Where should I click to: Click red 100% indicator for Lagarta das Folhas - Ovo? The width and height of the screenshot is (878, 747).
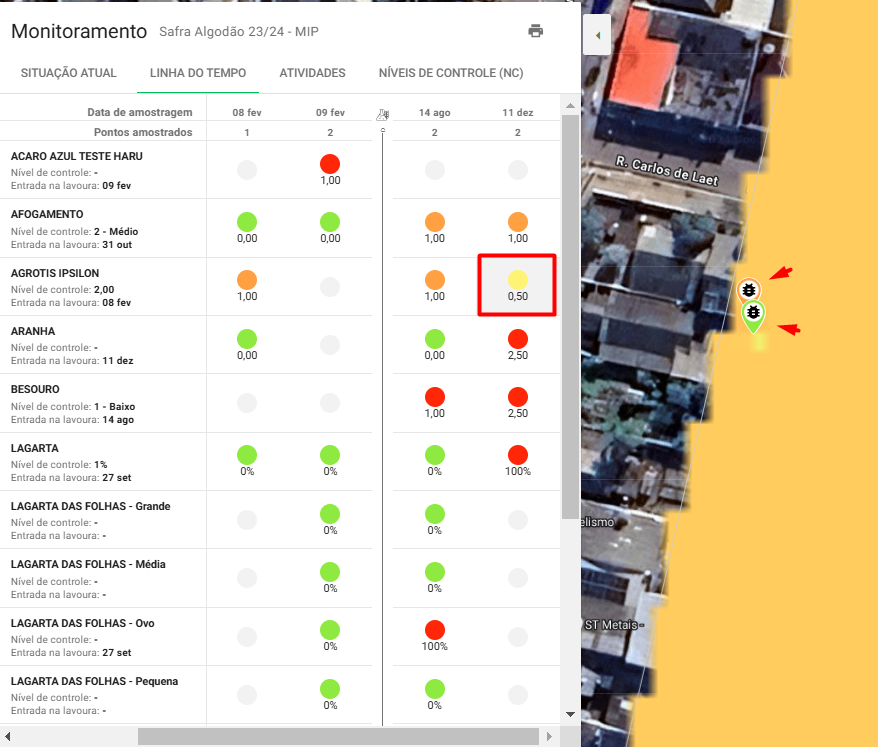pyautogui.click(x=434, y=630)
